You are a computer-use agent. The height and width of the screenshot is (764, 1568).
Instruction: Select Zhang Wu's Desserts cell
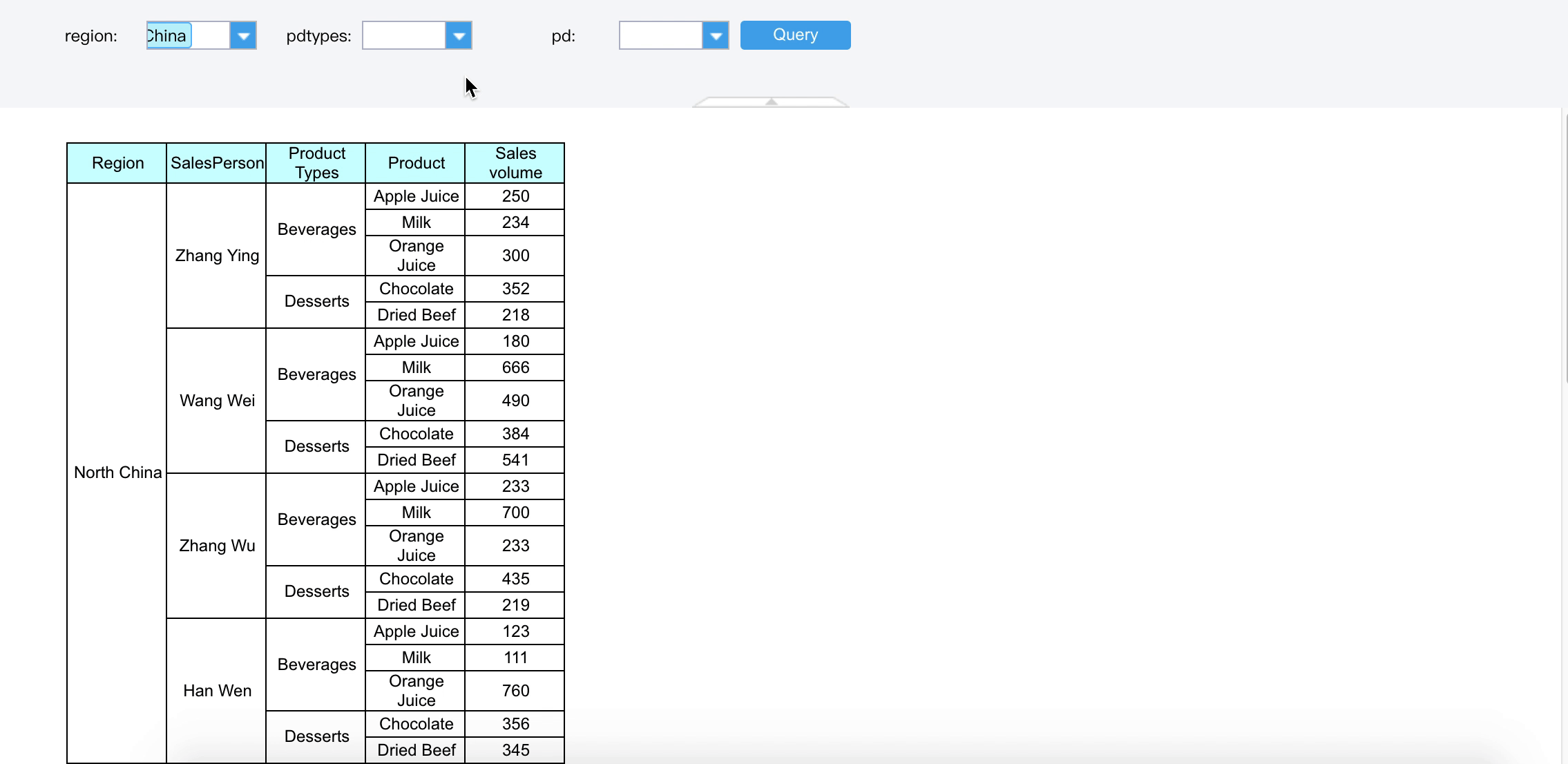point(316,591)
